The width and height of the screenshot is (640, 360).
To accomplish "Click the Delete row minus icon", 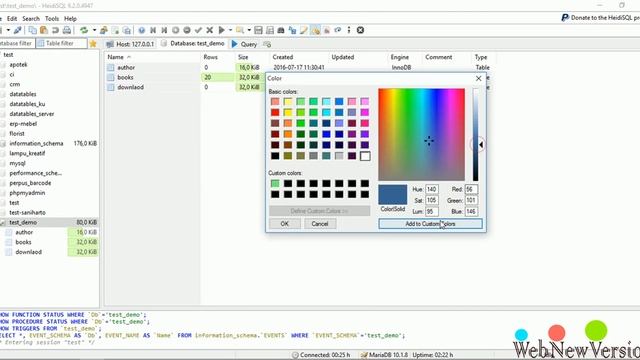I will tap(187, 30).
